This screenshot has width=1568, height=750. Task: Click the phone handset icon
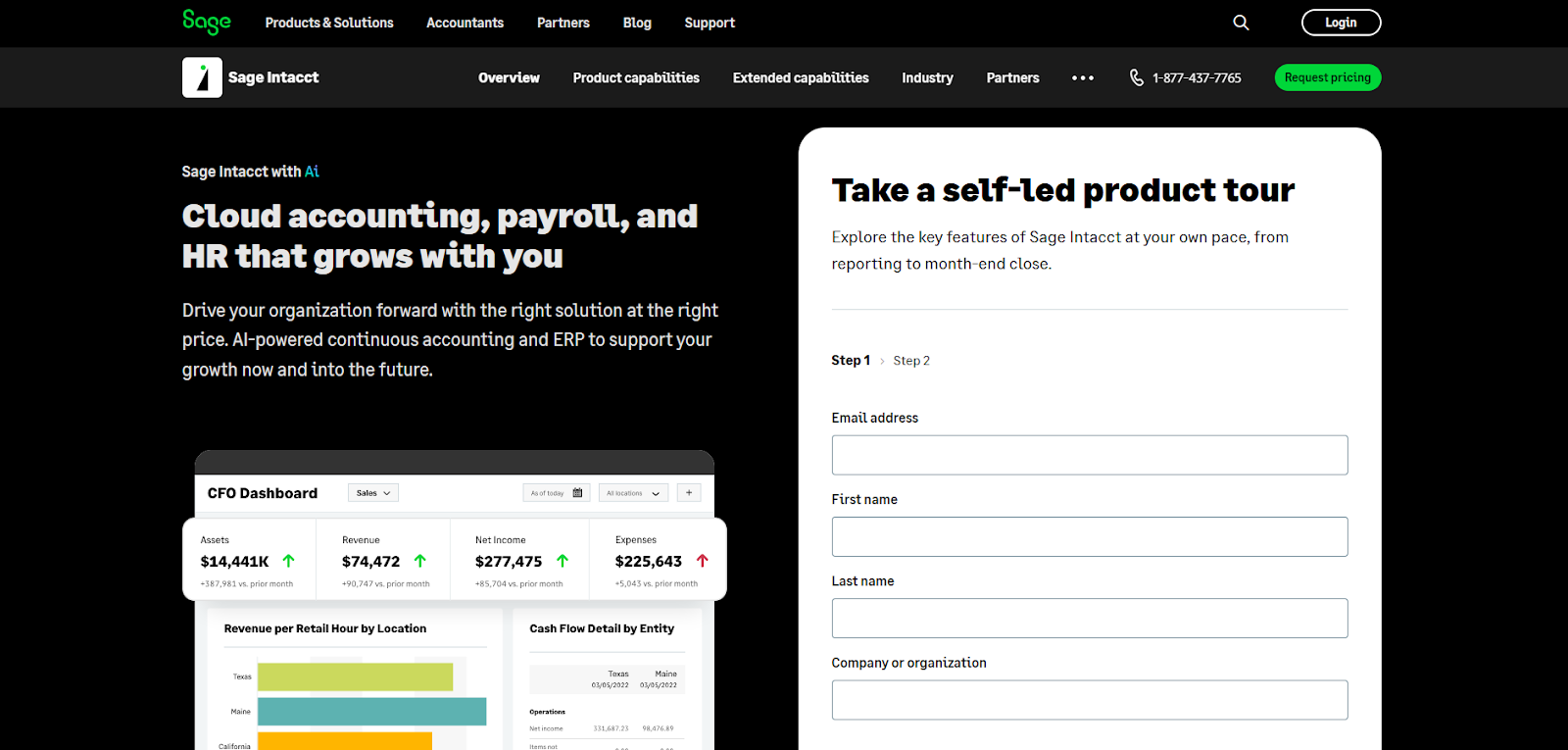(1137, 77)
